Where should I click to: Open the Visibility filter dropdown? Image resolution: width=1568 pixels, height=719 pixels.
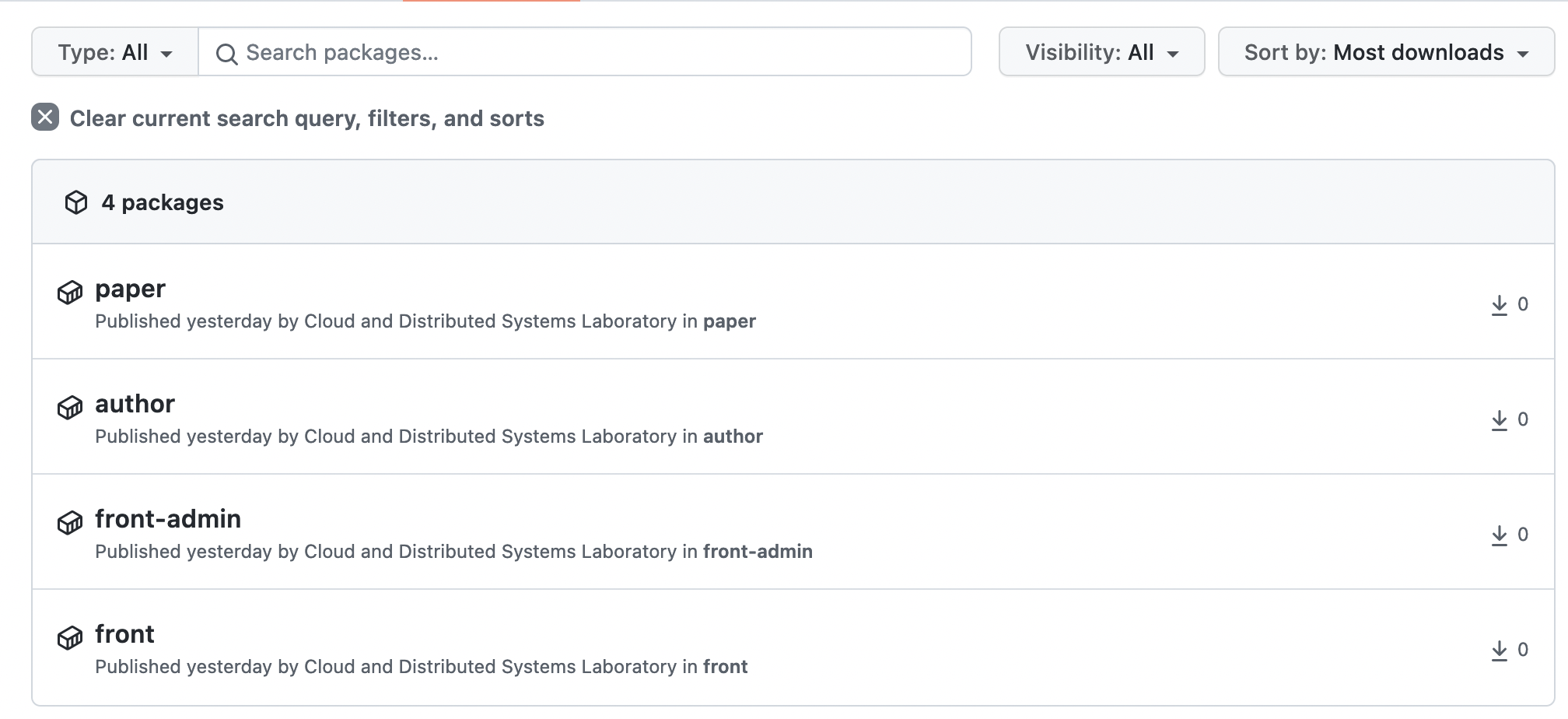click(1101, 51)
